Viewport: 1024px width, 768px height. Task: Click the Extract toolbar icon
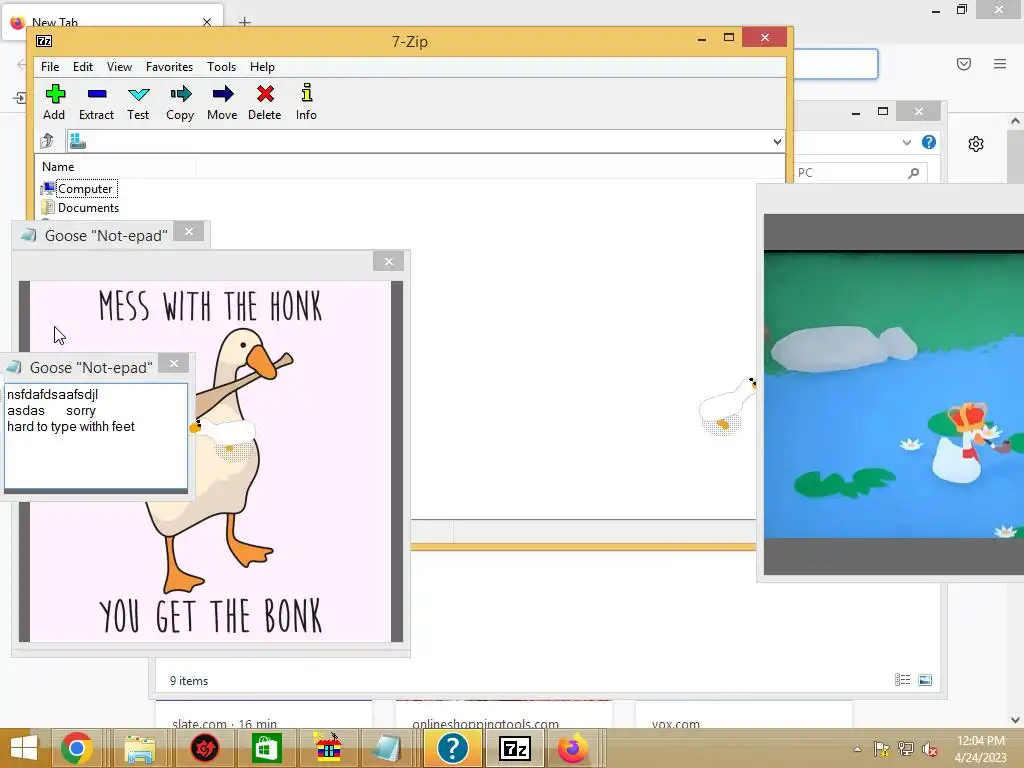pyautogui.click(x=97, y=103)
